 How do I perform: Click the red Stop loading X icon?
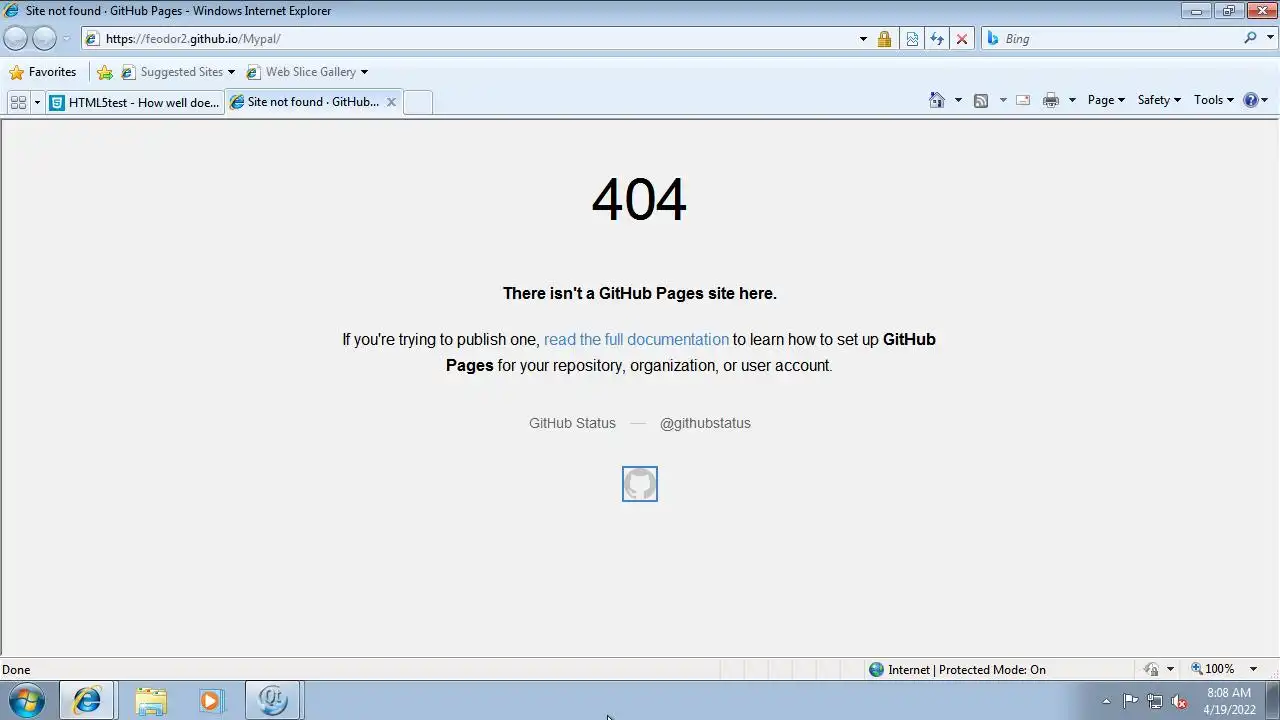pyautogui.click(x=962, y=39)
